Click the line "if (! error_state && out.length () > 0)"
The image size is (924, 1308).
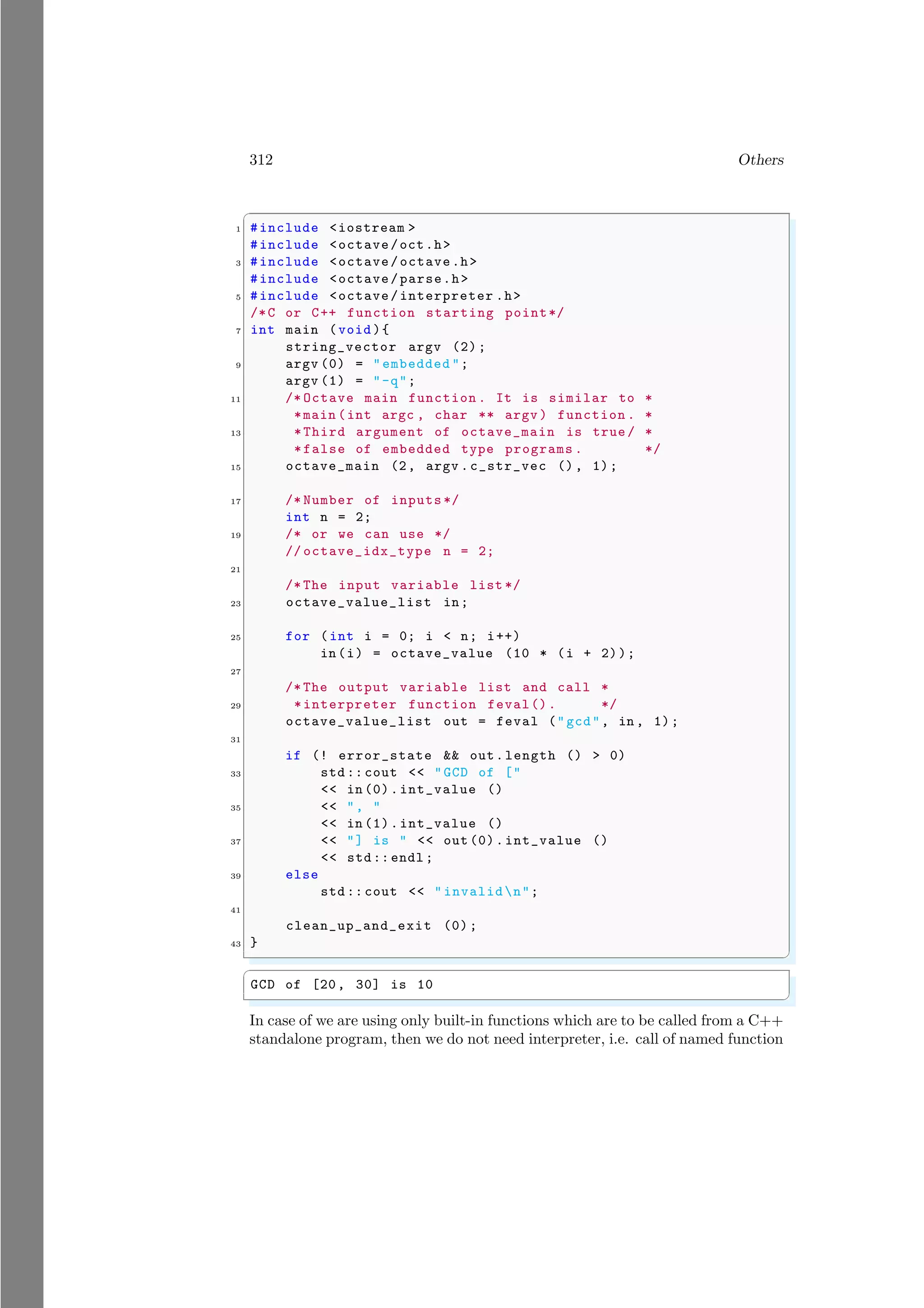[455, 756]
